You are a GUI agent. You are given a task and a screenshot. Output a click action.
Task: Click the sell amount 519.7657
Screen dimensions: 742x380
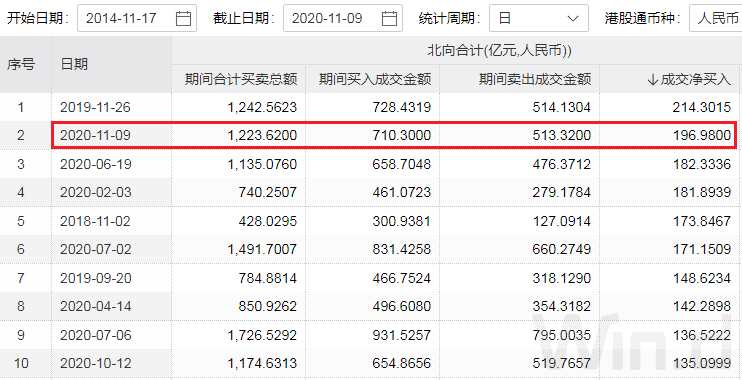562,363
